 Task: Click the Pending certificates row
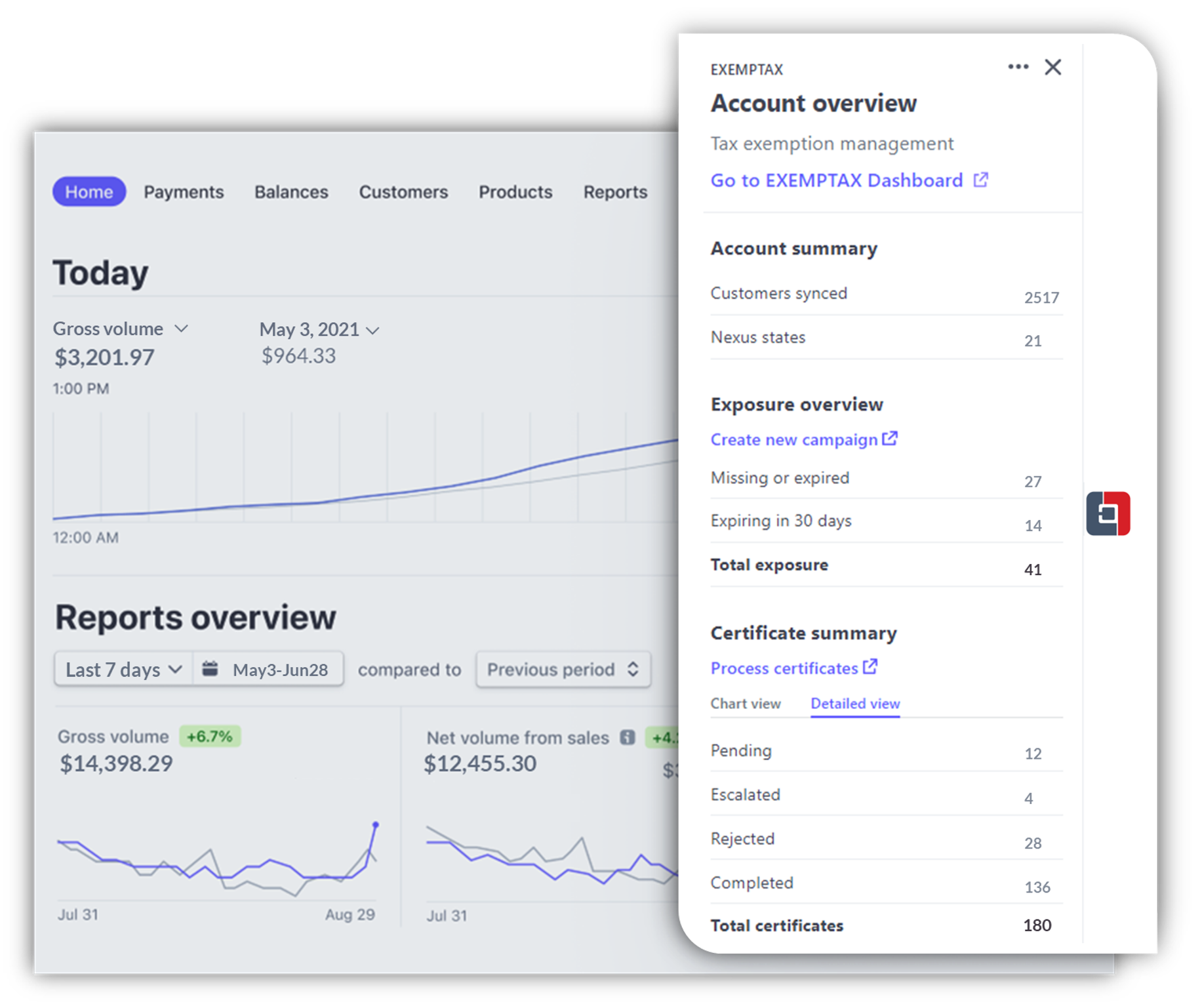click(x=887, y=751)
